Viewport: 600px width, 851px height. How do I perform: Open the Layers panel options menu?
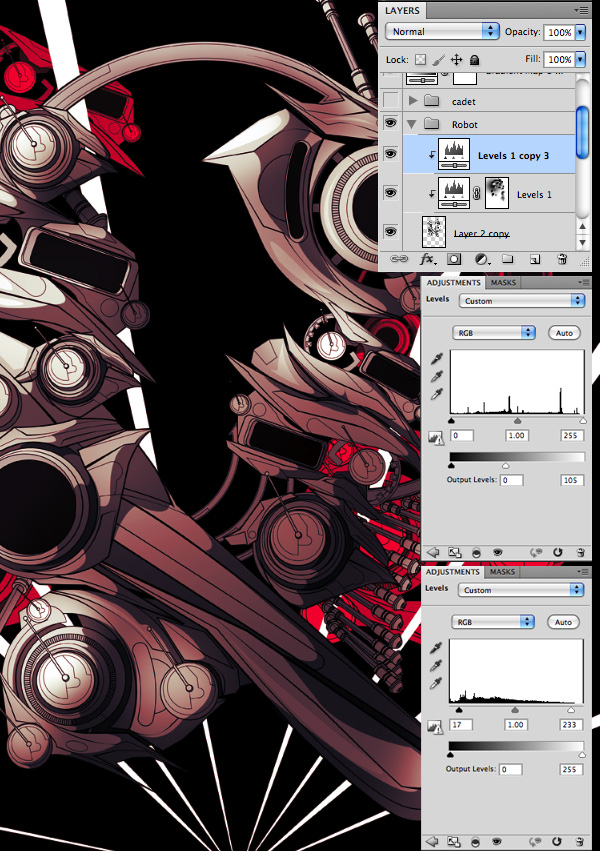(x=582, y=10)
